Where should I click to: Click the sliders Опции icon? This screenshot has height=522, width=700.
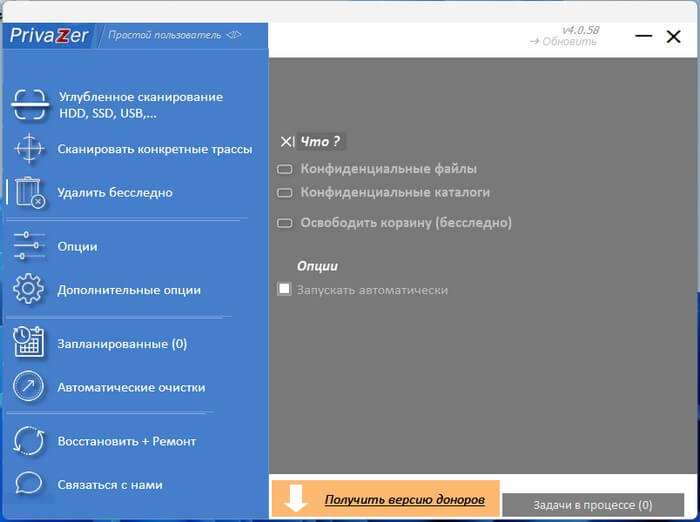[29, 246]
